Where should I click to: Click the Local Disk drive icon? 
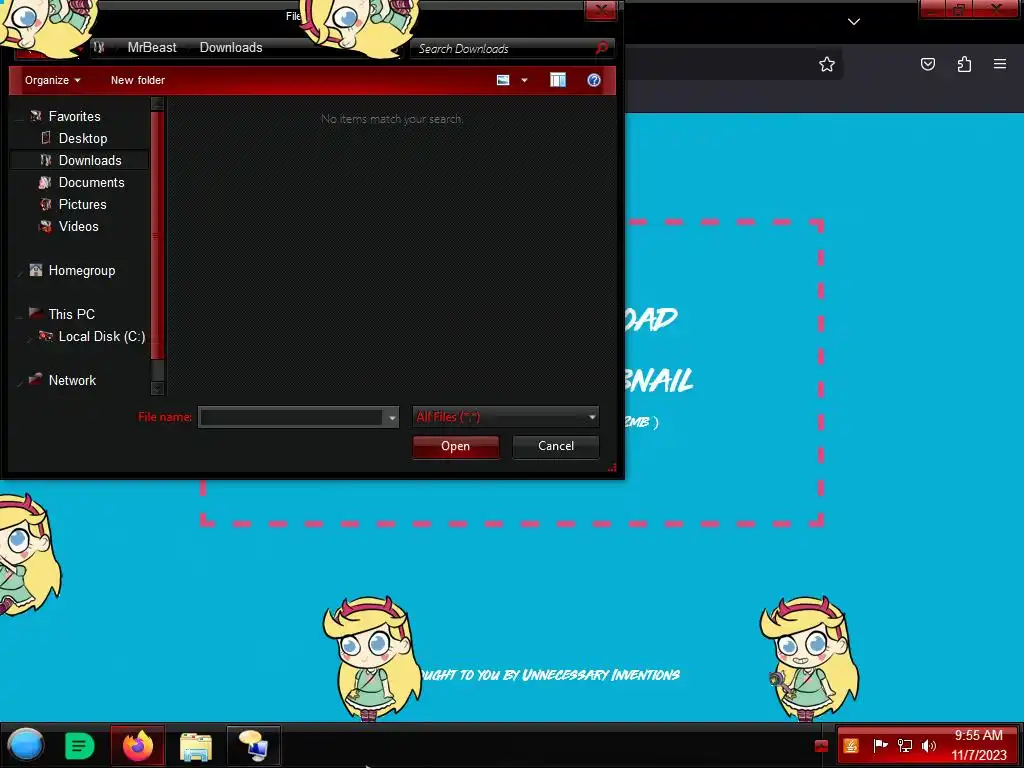click(45, 336)
